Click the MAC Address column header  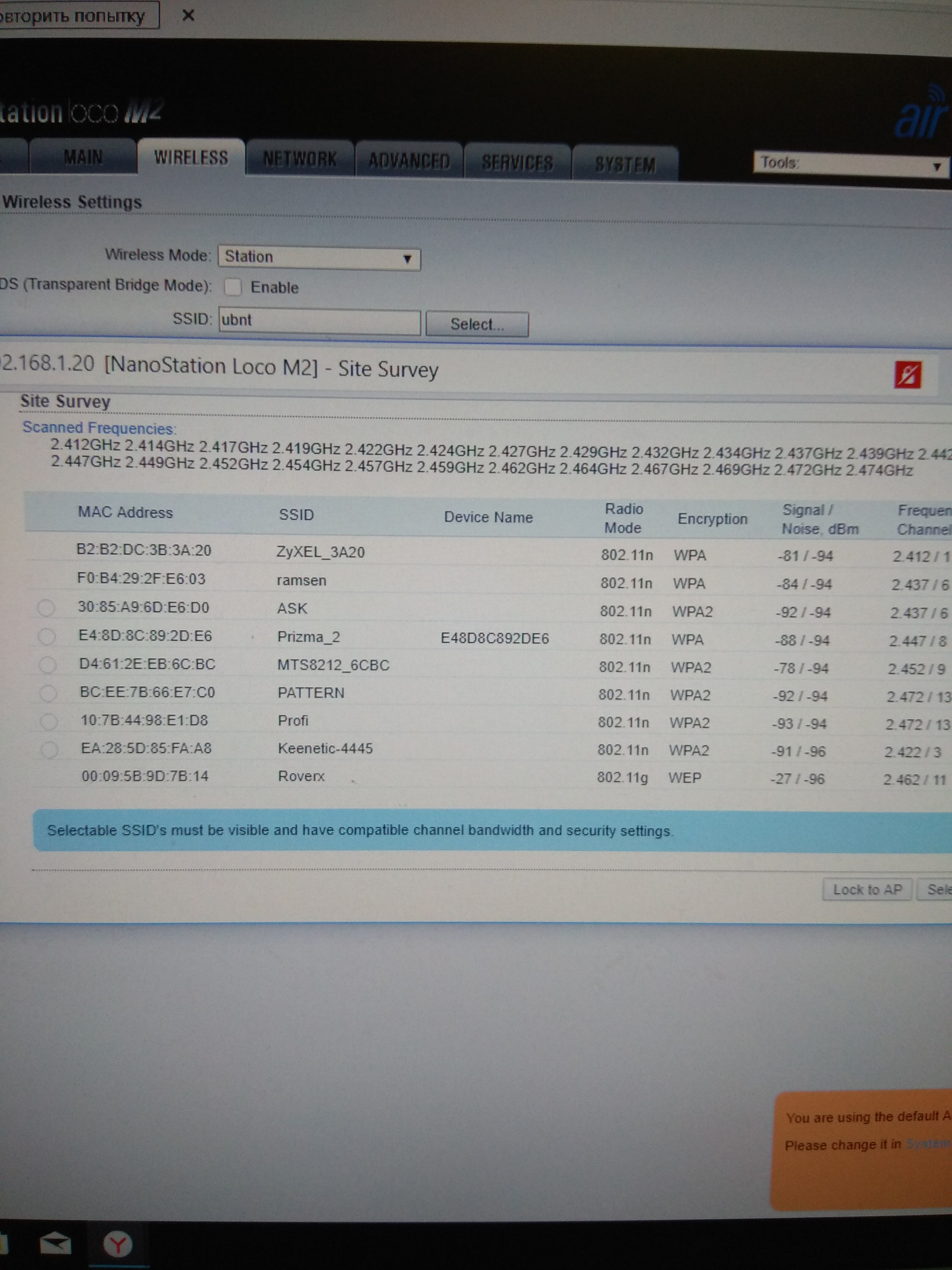tap(125, 512)
